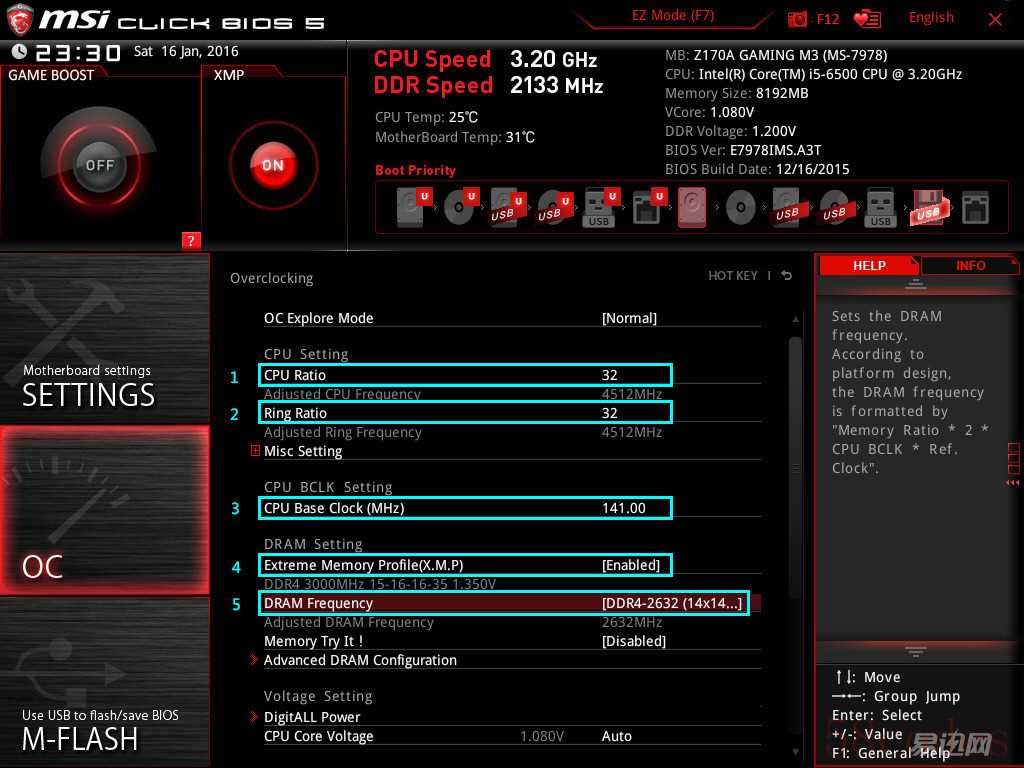Select the UEFI USB CD/DVD boot icon
1024x768 pixels.
pos(555,207)
